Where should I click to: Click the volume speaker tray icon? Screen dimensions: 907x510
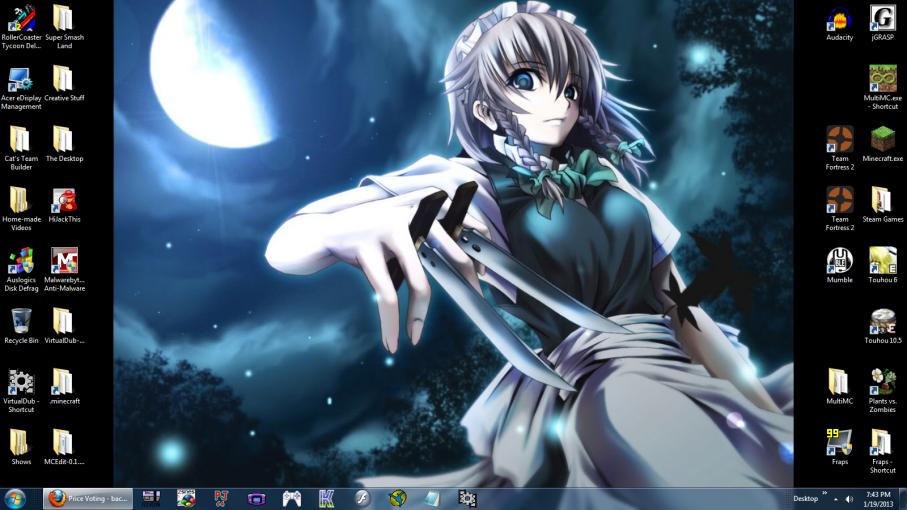[849, 498]
